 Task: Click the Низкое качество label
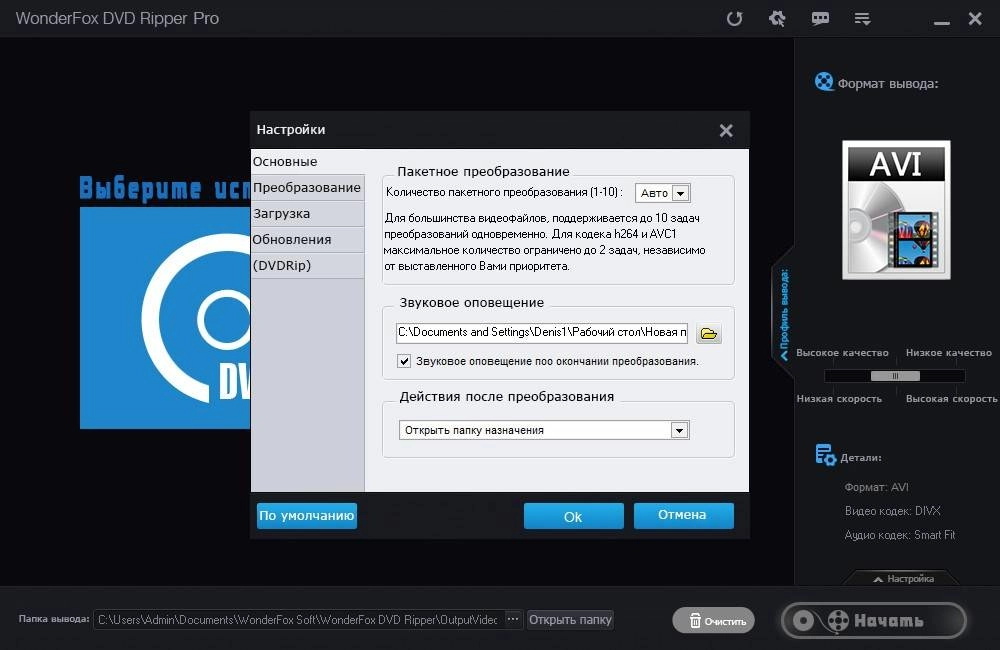point(949,353)
